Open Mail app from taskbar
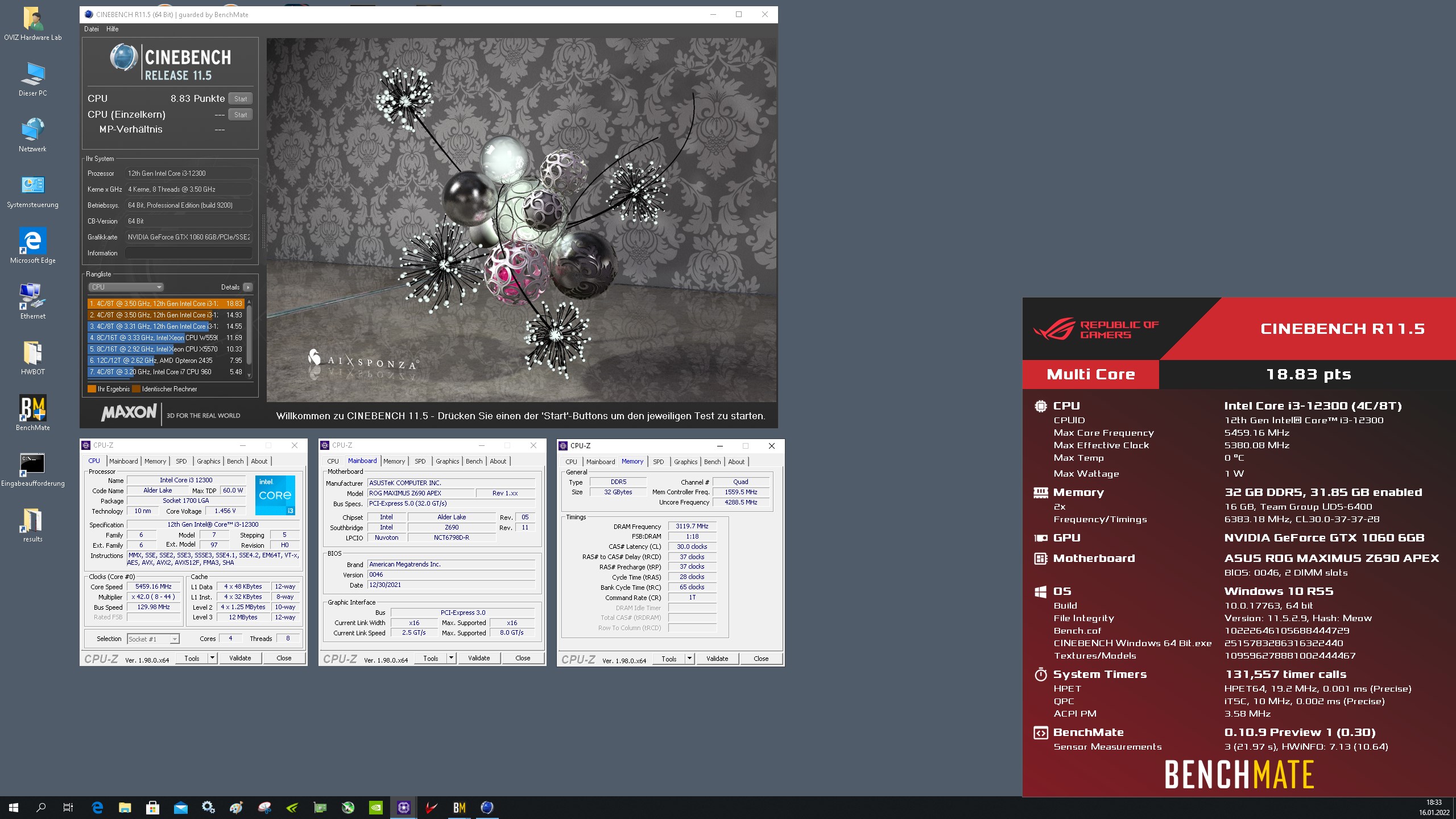The width and height of the screenshot is (1456, 819). coord(180,808)
